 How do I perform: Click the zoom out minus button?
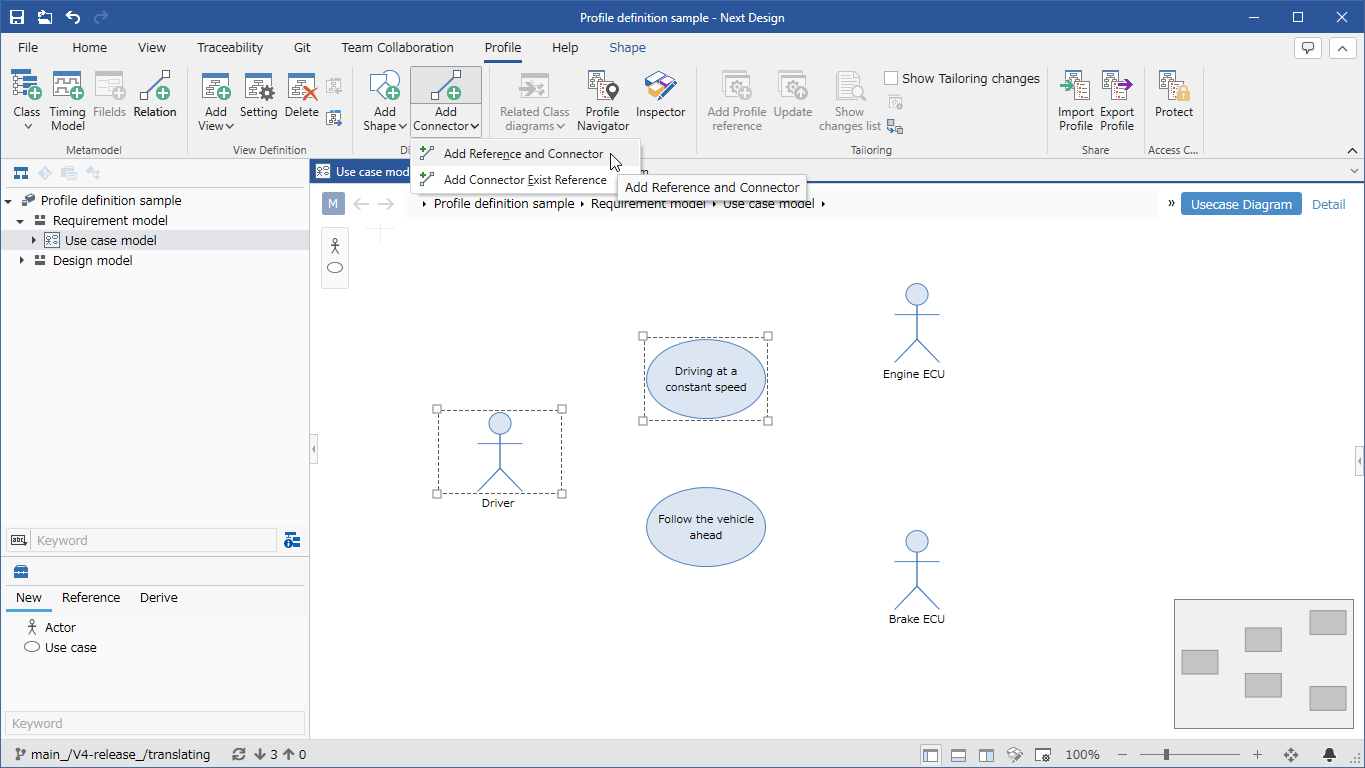click(1123, 755)
